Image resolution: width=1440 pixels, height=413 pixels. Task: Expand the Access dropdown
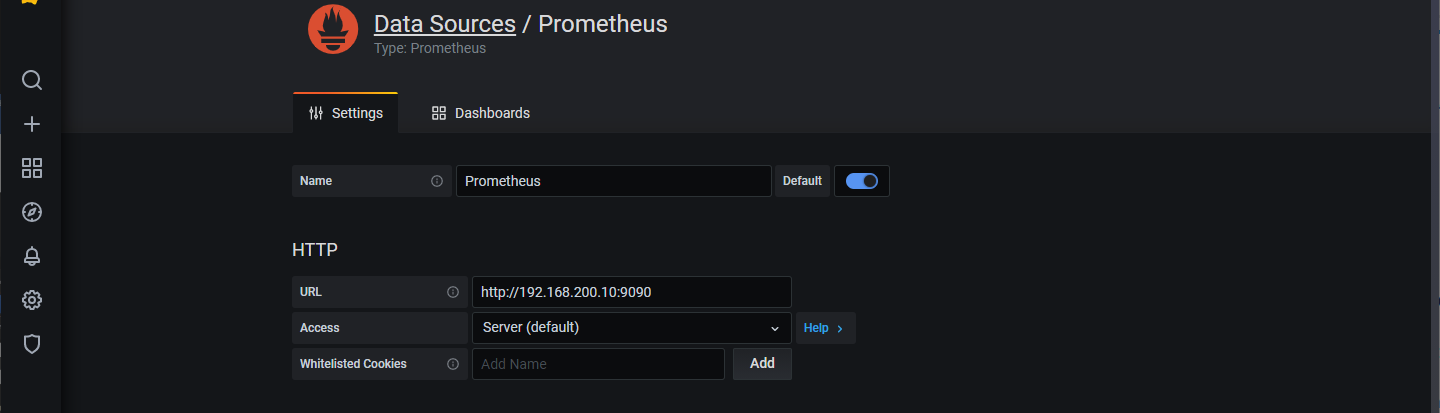[x=631, y=328]
